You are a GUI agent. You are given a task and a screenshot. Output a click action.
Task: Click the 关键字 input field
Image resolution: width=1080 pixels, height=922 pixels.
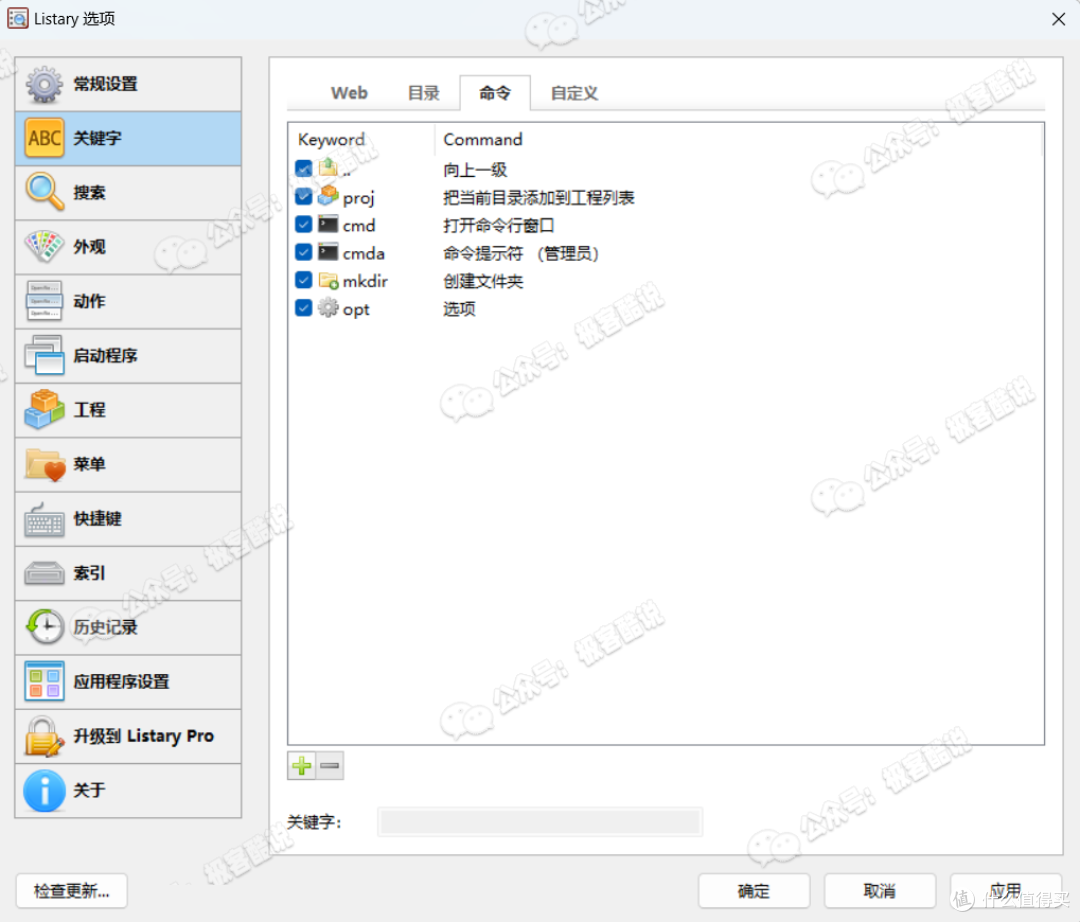pos(540,821)
